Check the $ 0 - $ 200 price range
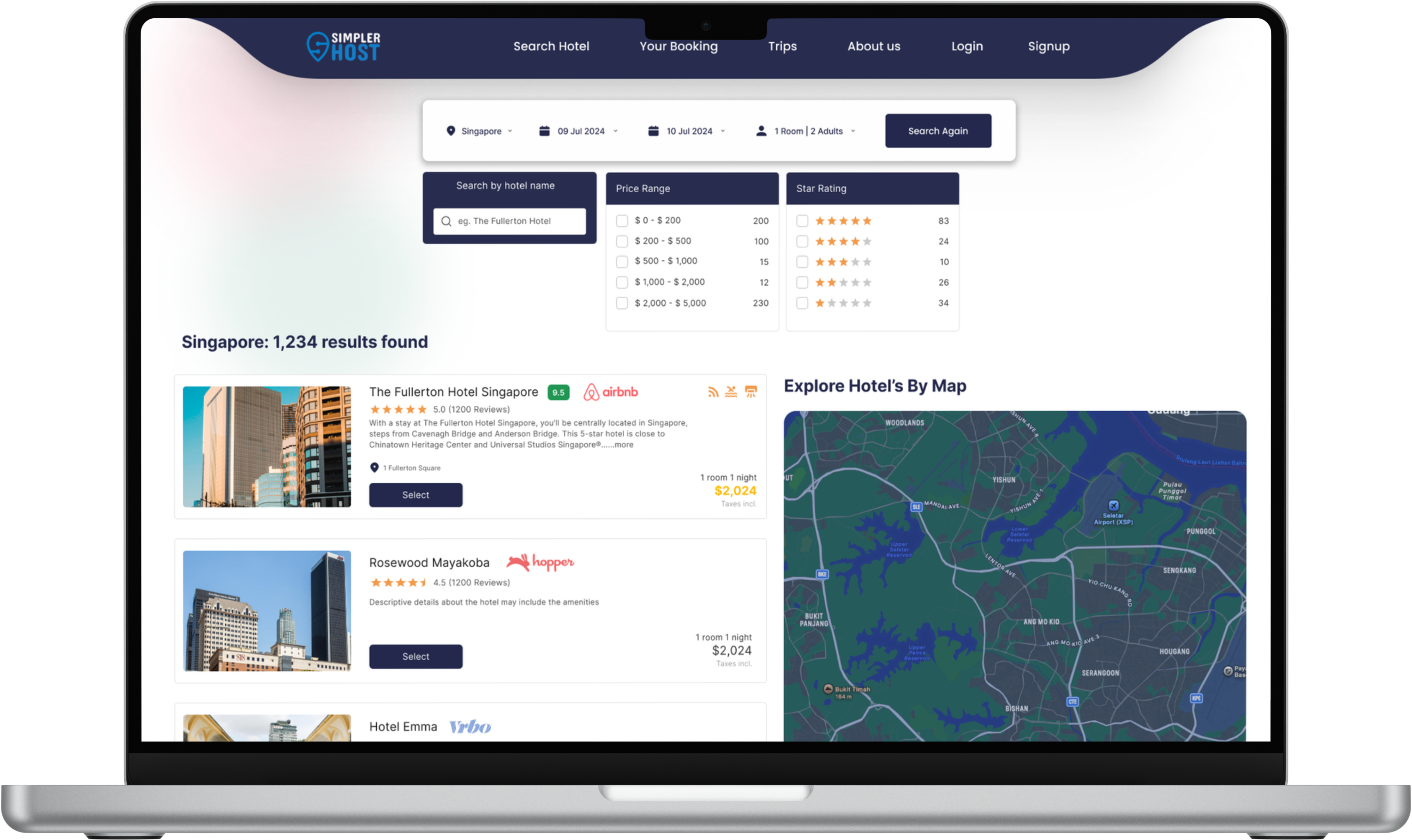Image resolution: width=1412 pixels, height=840 pixels. [622, 221]
